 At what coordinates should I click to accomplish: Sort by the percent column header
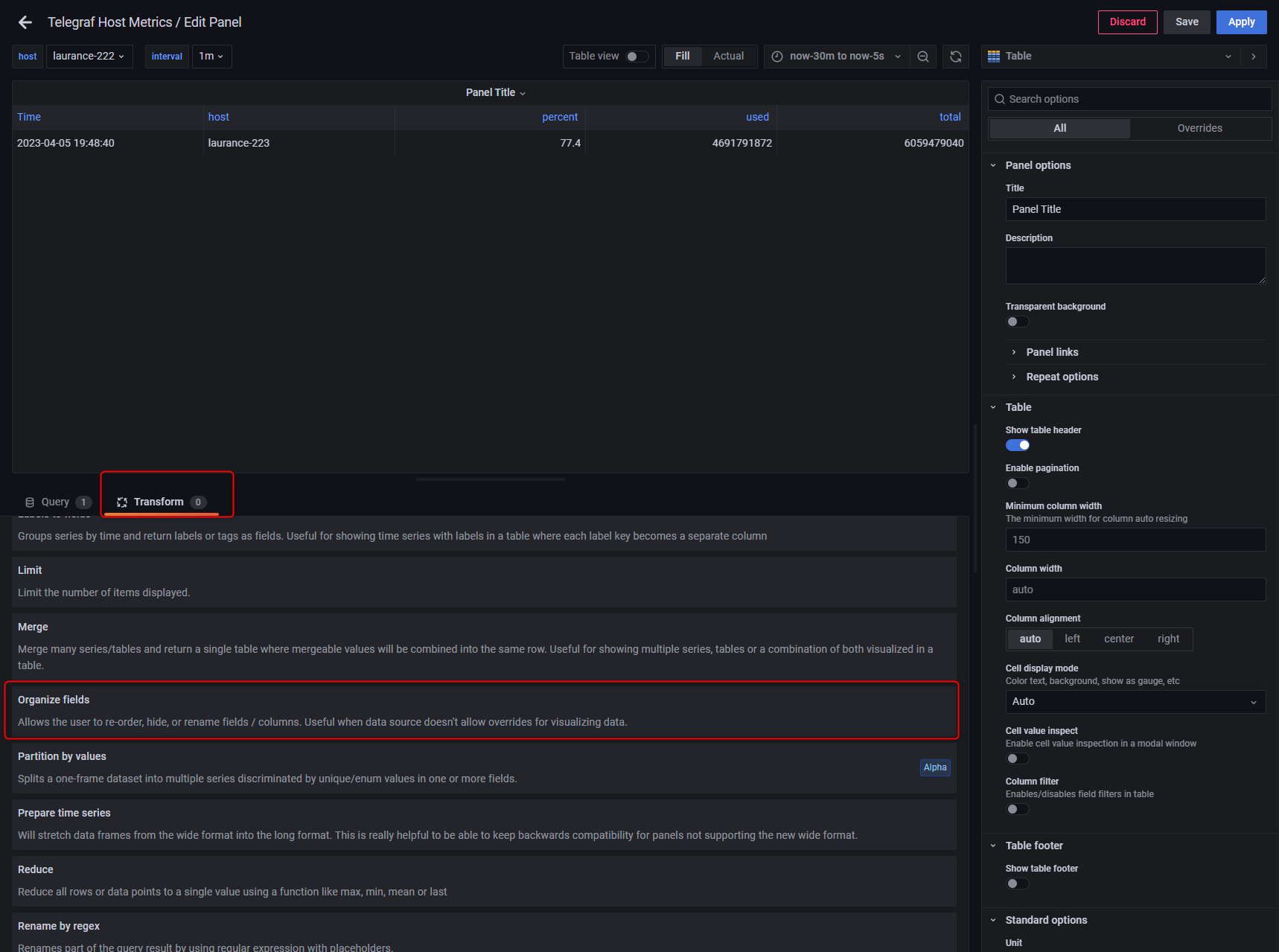pyautogui.click(x=560, y=117)
